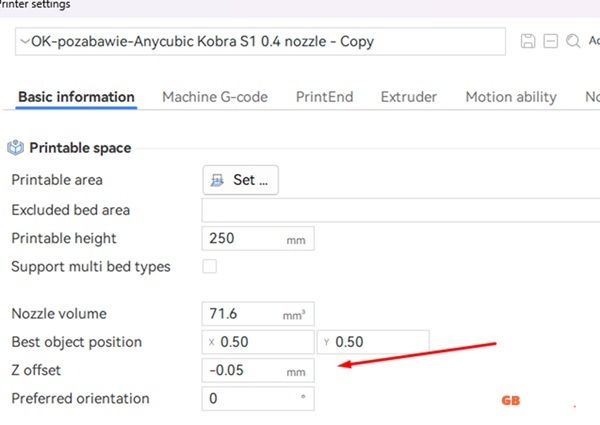Viewport: 600px width, 425px height.
Task: Click the search settings magnifier icon
Action: (572, 41)
